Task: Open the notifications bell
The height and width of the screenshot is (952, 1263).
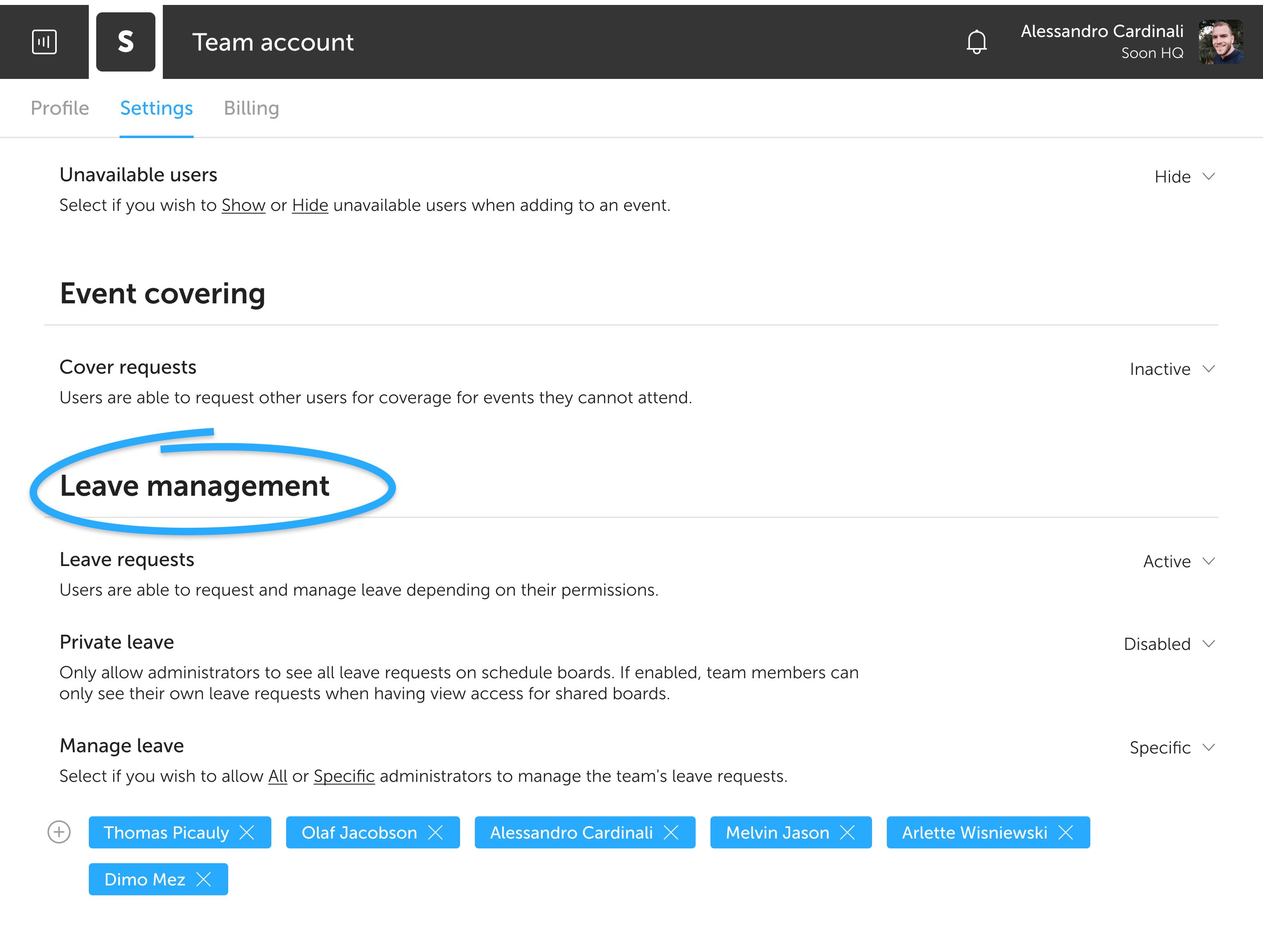Action: click(976, 42)
